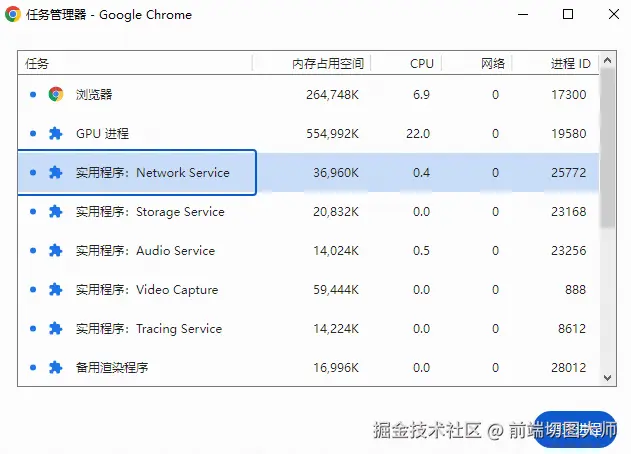Click CPU value 6.9
Image resolution: width=631 pixels, height=454 pixels.
coord(421,95)
